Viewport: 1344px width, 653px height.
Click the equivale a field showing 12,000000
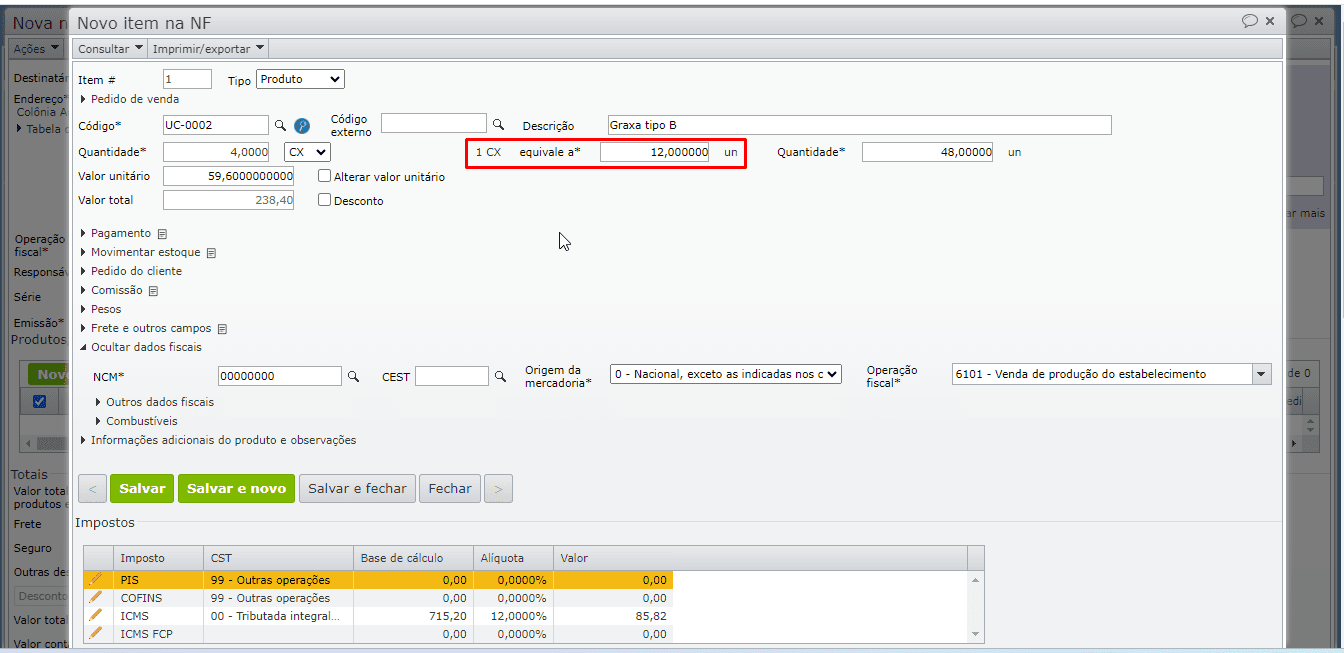point(655,152)
